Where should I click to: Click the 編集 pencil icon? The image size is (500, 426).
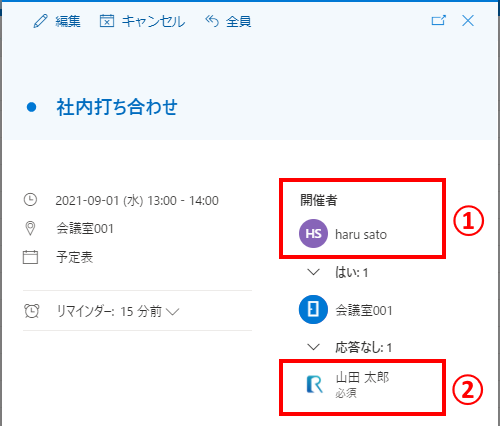41,21
